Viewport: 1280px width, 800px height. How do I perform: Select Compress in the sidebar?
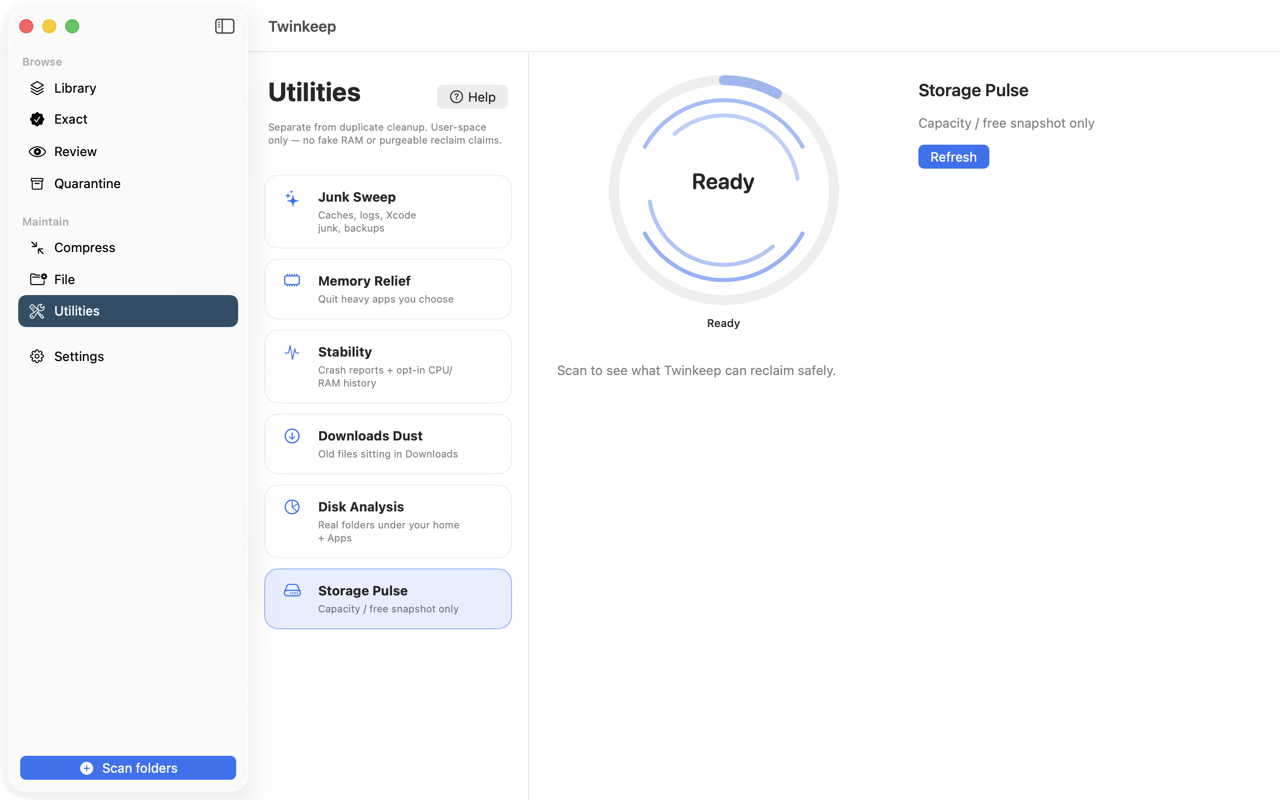128,248
